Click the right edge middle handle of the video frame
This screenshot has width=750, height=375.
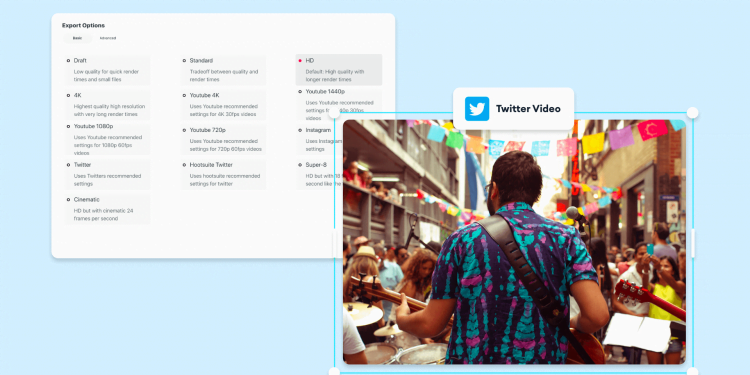(693, 243)
